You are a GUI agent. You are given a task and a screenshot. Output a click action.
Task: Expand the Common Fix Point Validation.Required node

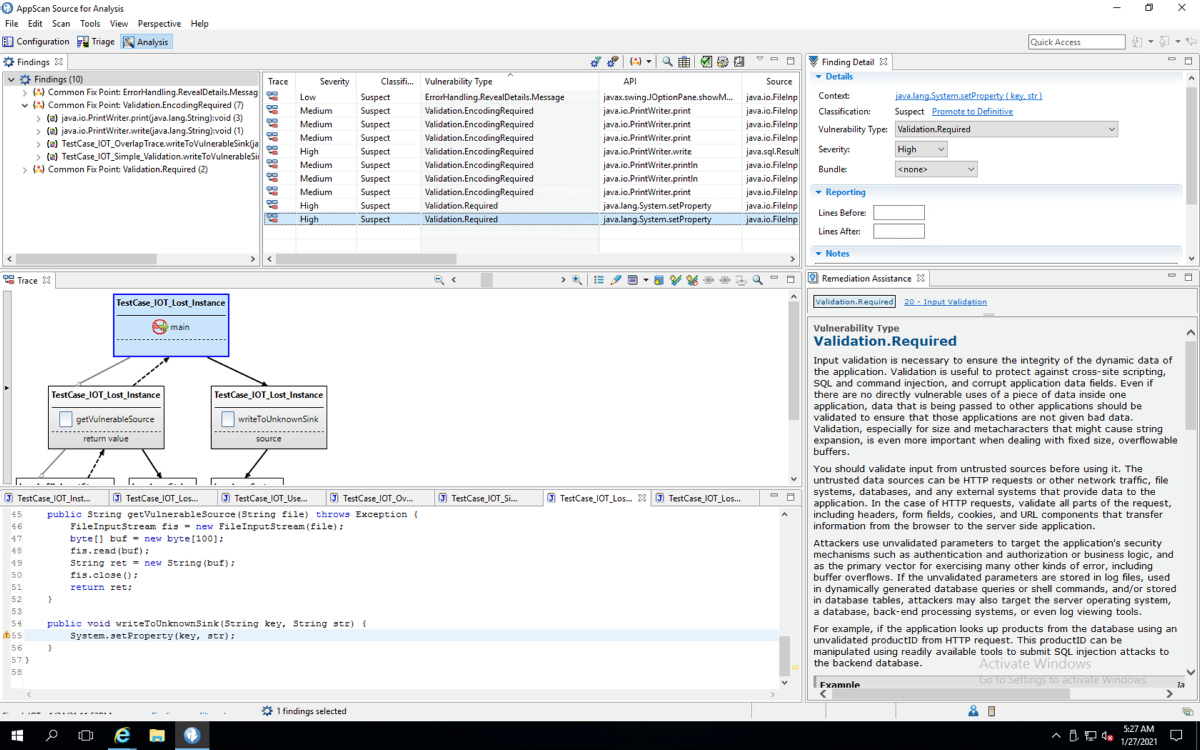pyautogui.click(x=23, y=169)
